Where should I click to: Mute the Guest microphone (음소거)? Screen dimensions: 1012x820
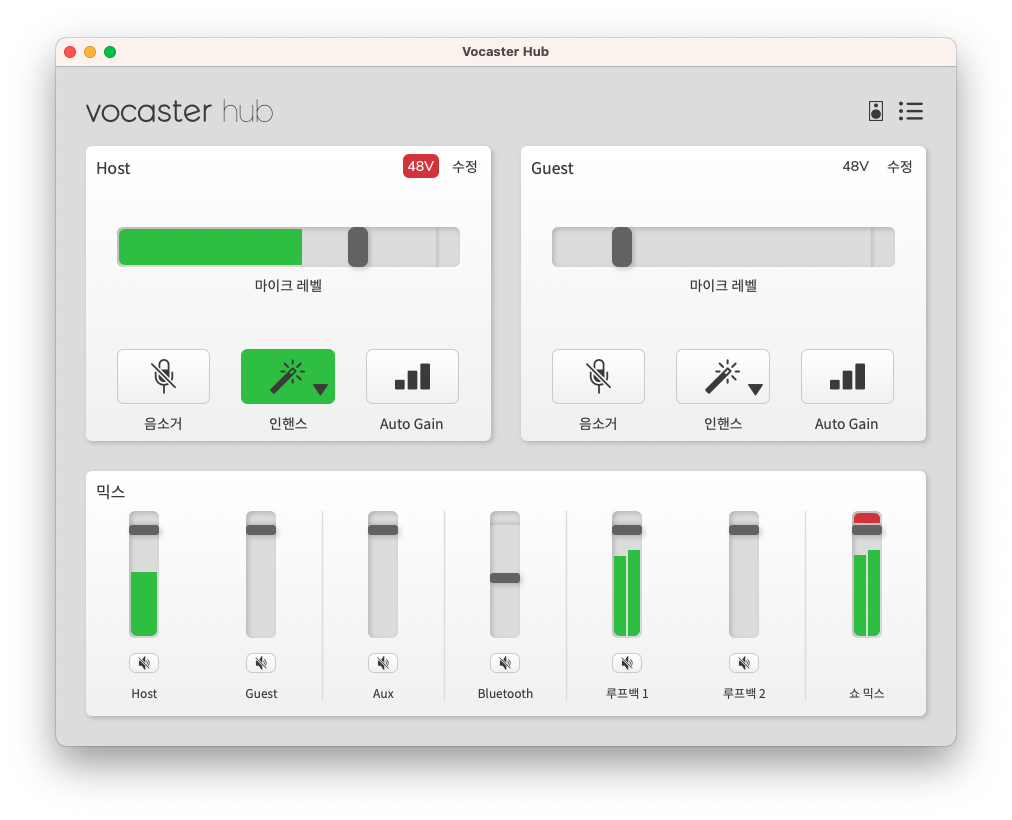tap(598, 377)
